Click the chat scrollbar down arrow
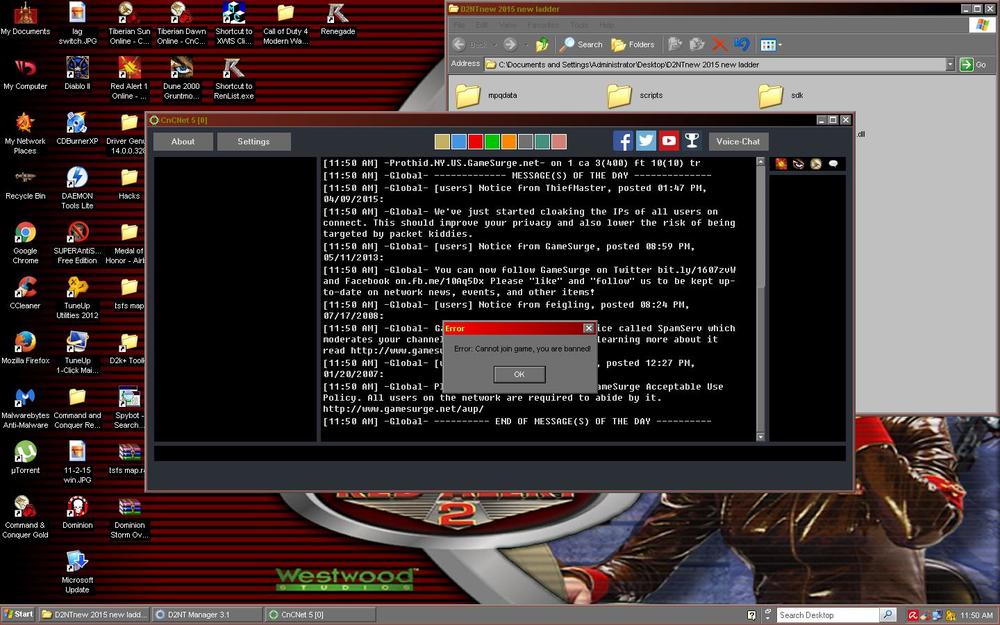Image resolution: width=1000 pixels, height=625 pixels. point(760,437)
